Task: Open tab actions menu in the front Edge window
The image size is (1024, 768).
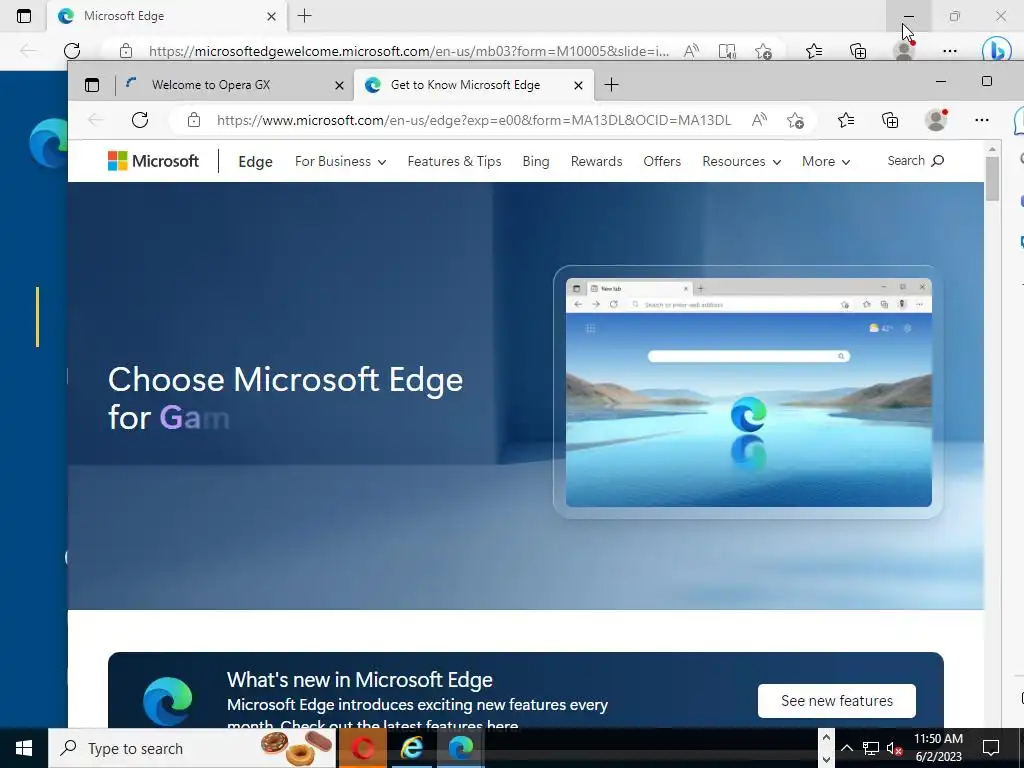Action: 92,85
